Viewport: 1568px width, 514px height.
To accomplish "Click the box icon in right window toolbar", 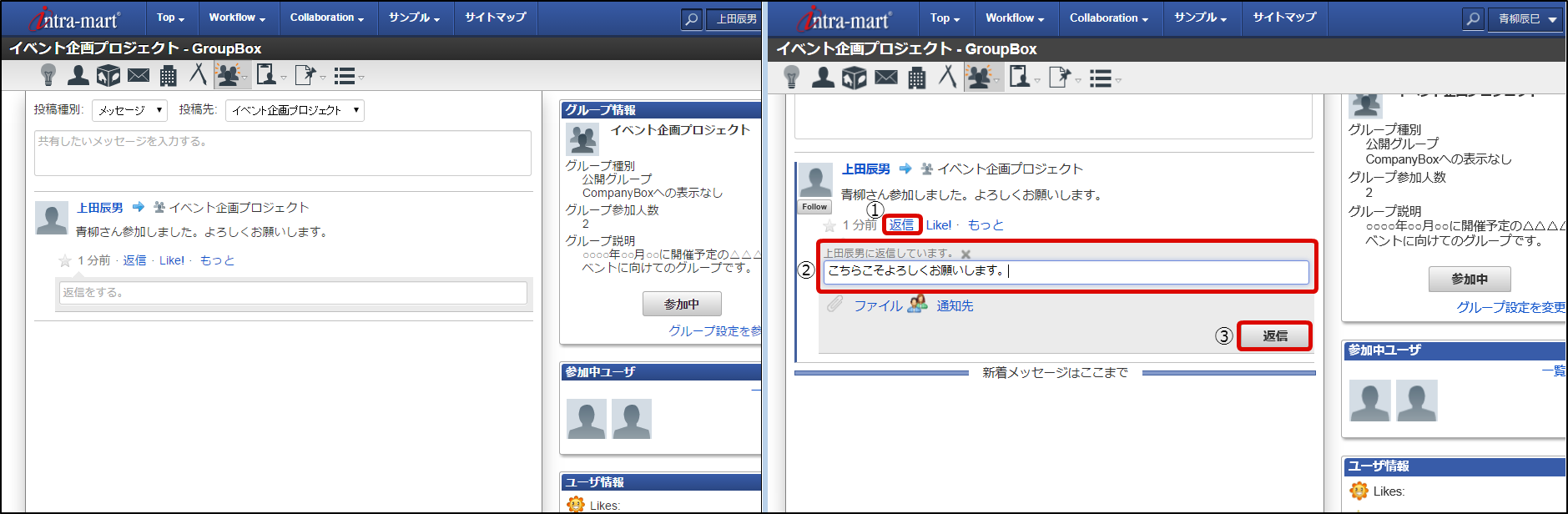I will pos(854,78).
